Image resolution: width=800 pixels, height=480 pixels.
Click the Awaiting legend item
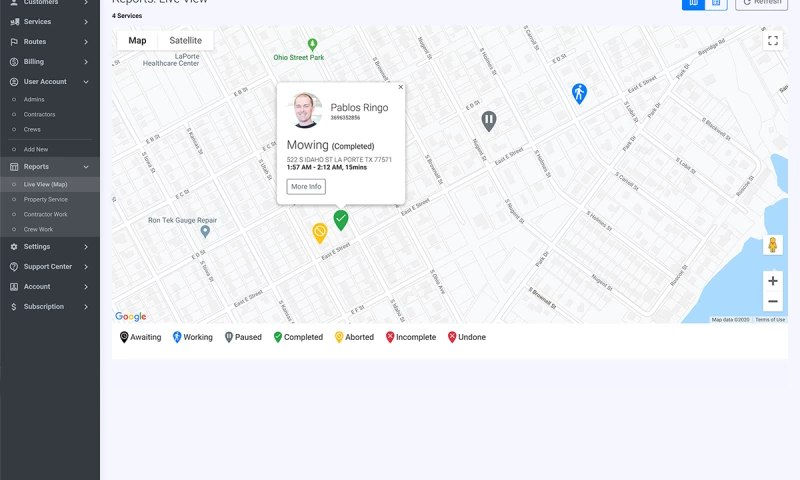pos(140,337)
